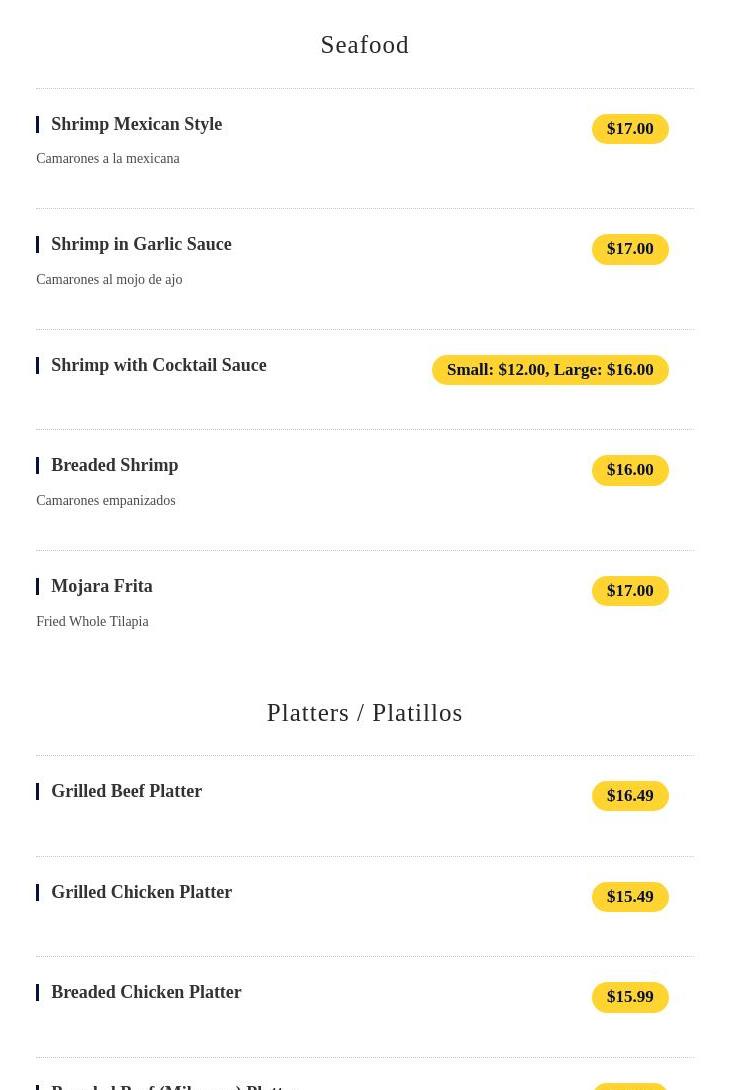The image size is (730, 1090).
Task: Click the $15.49 price badge
Action: 630,897
